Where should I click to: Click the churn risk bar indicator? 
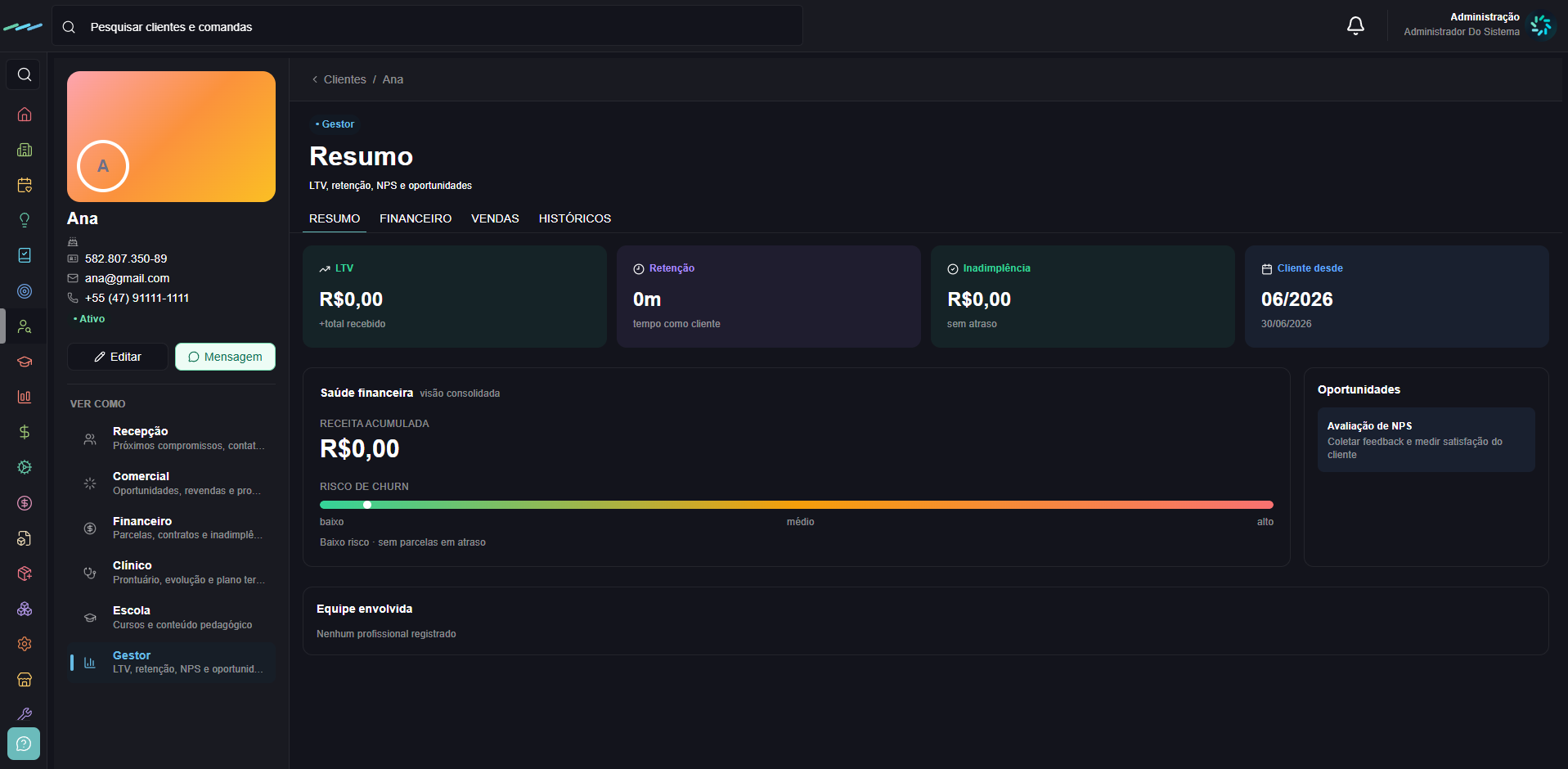tap(367, 505)
